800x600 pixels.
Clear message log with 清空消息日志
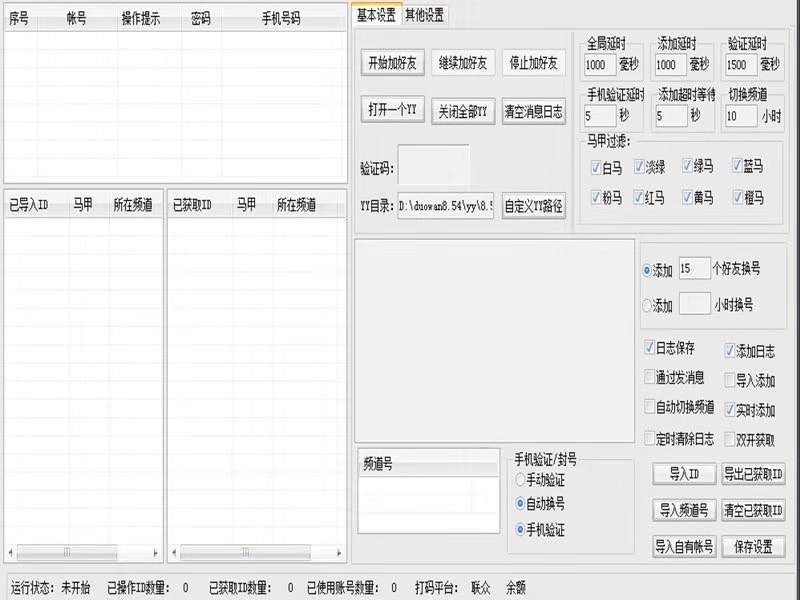click(534, 111)
